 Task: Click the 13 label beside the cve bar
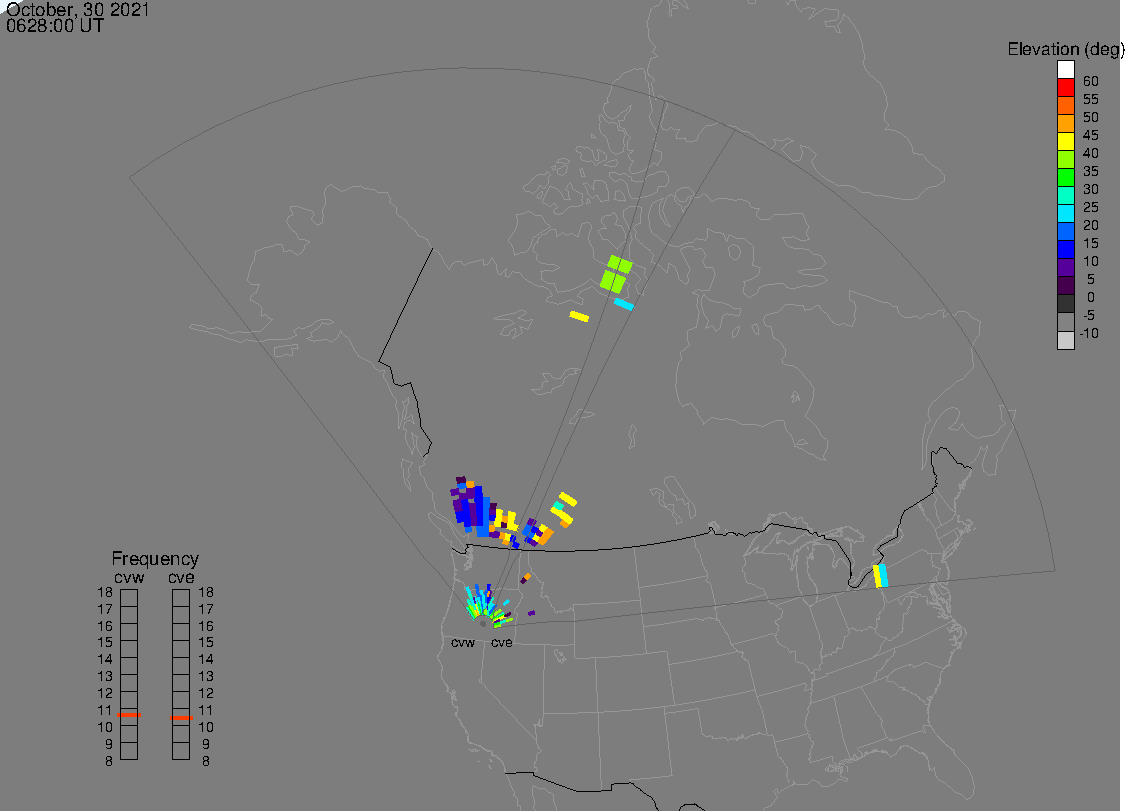206,676
